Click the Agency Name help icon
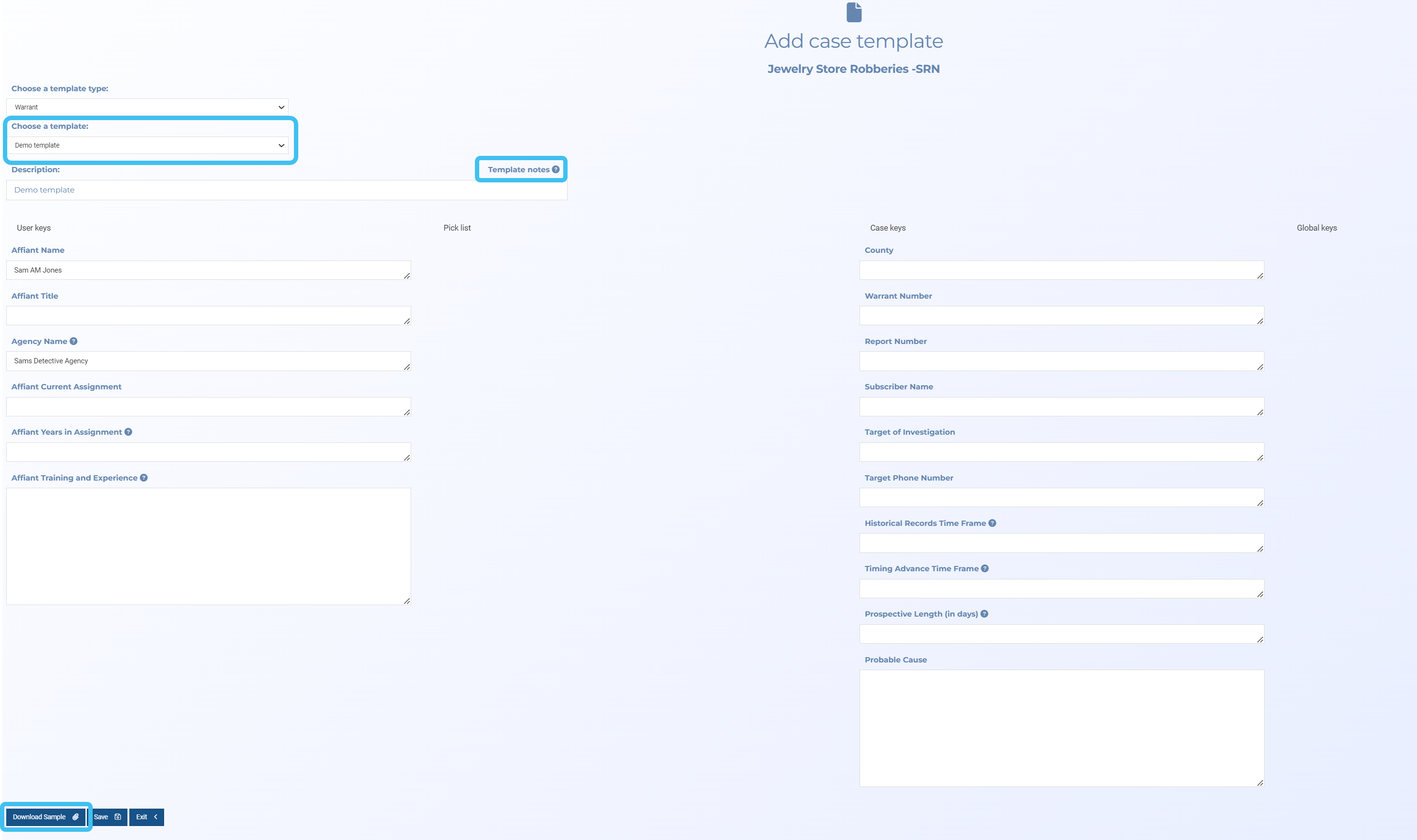The height and width of the screenshot is (840, 1417). (x=73, y=341)
